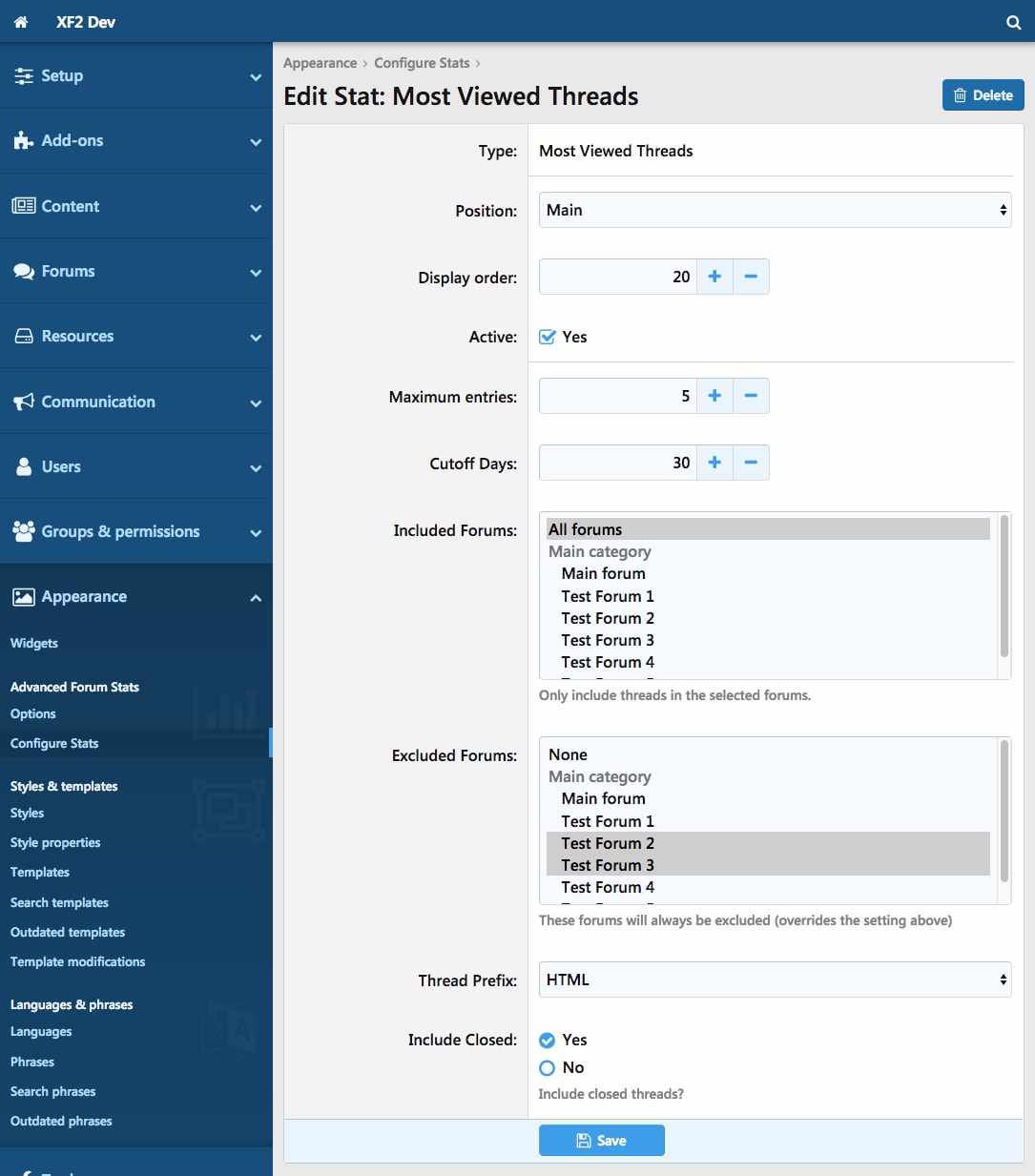This screenshot has width=1035, height=1176.
Task: Click the Save button
Action: (x=602, y=1141)
